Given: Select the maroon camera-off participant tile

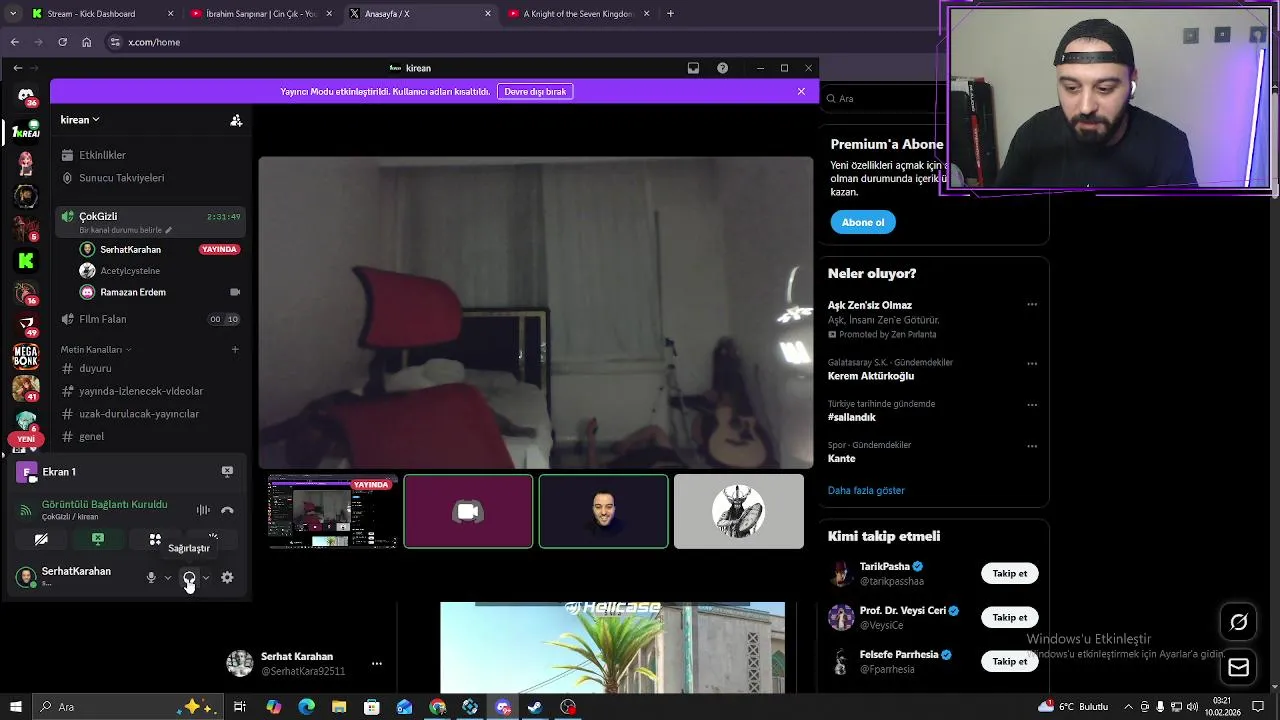Looking at the screenshot, I should pos(468,512).
